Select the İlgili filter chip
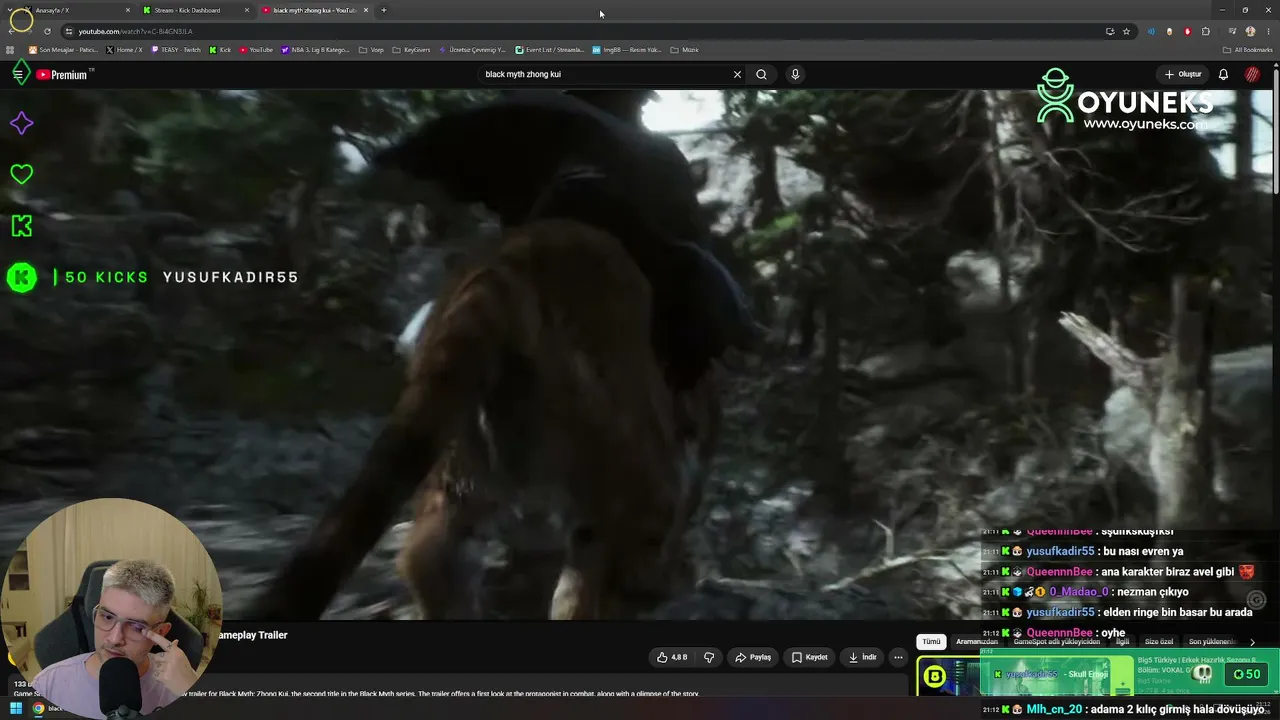Image resolution: width=1280 pixels, height=720 pixels. (x=1123, y=642)
